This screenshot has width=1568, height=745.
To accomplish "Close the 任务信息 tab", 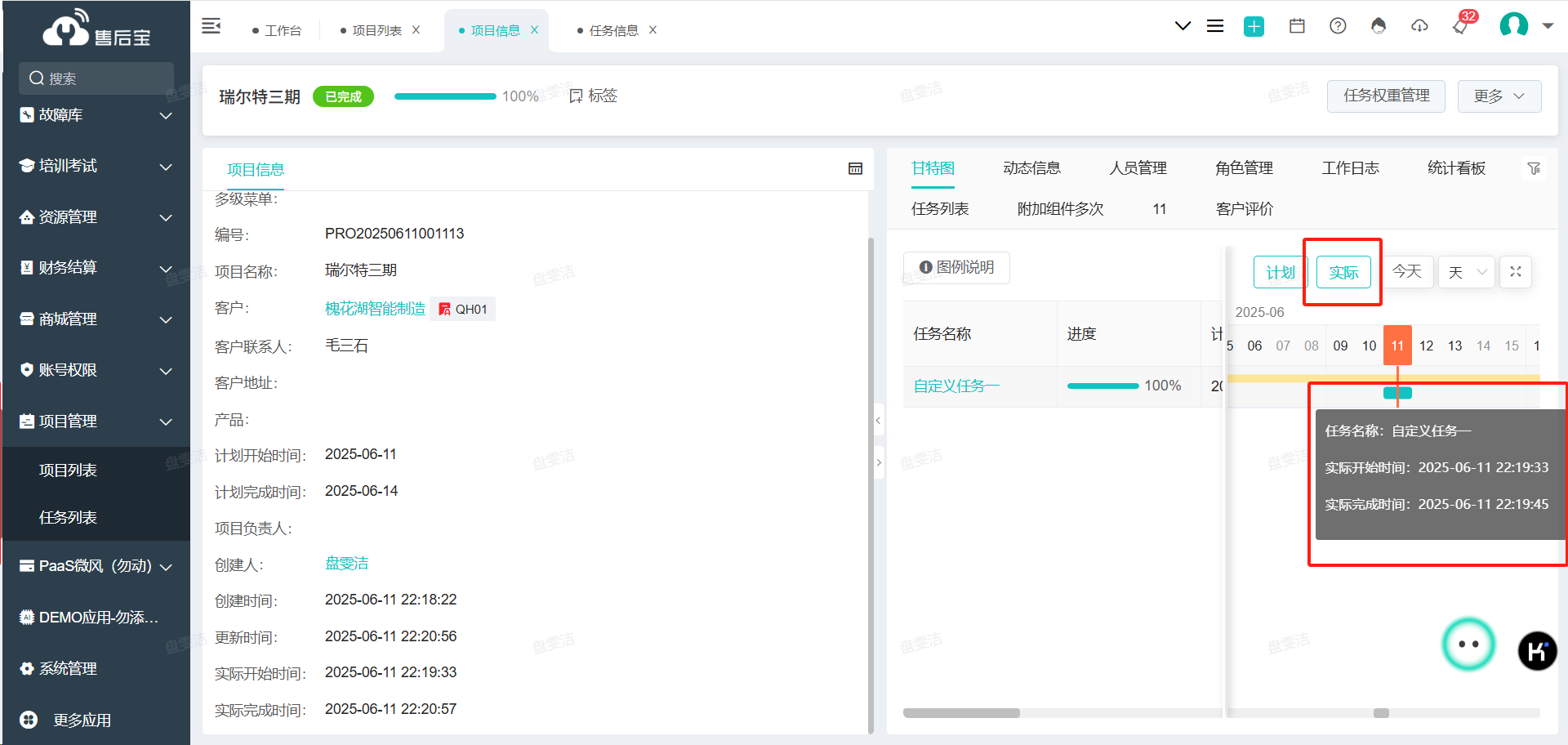I will pos(653,30).
